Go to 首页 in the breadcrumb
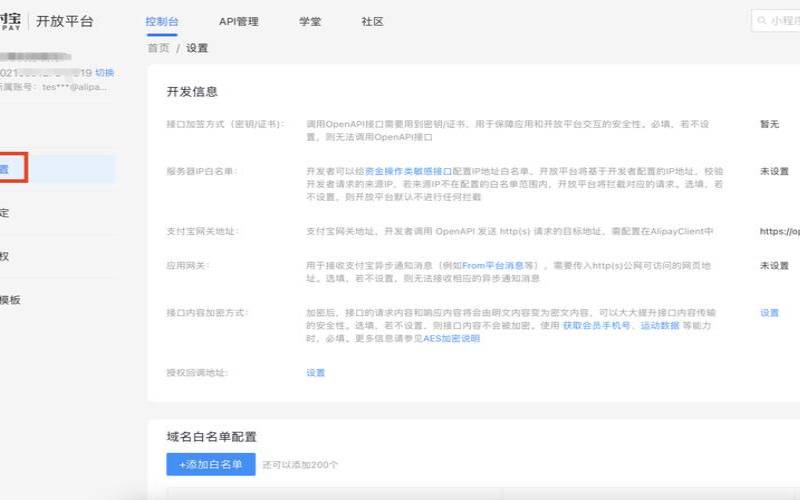The image size is (800, 500). tap(158, 48)
